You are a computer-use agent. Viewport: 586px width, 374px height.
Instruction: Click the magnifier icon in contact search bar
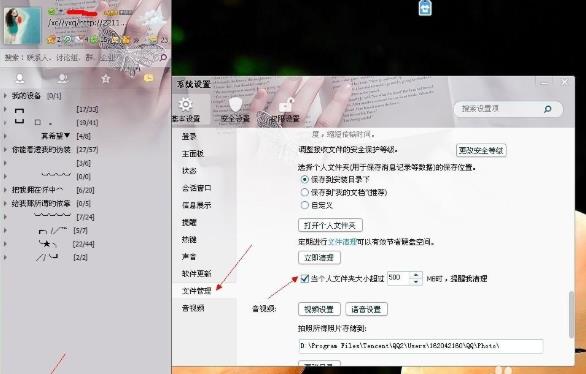[x=163, y=57]
